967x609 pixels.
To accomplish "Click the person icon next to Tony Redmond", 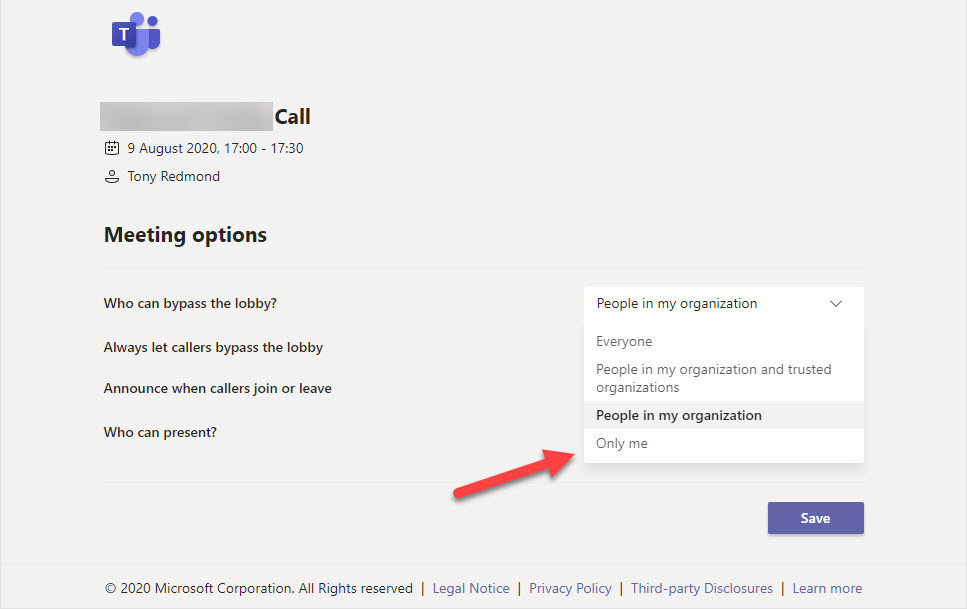I will 112,177.
